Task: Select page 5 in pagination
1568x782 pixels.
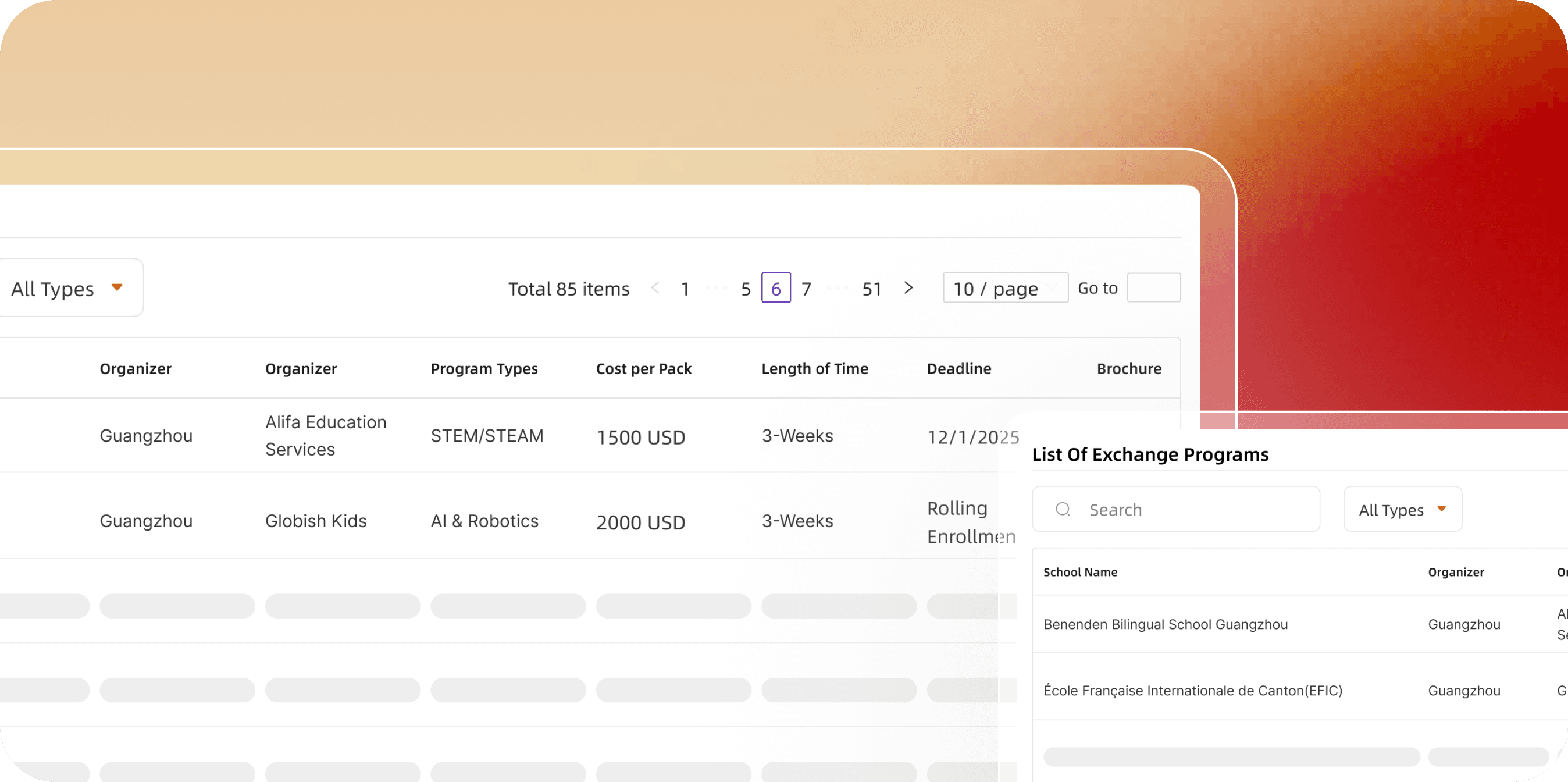Action: (746, 289)
